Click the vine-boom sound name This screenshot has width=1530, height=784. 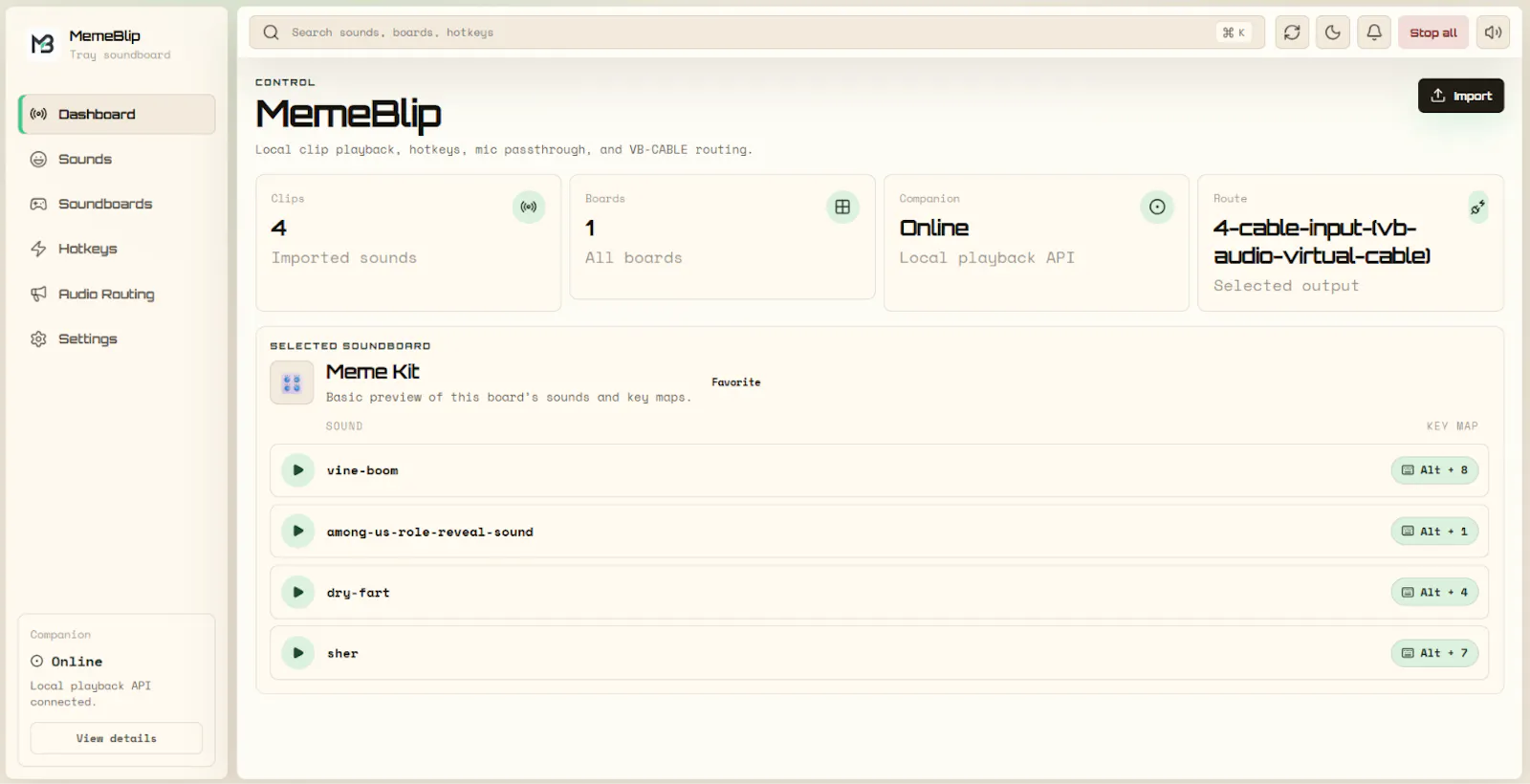[x=362, y=470]
